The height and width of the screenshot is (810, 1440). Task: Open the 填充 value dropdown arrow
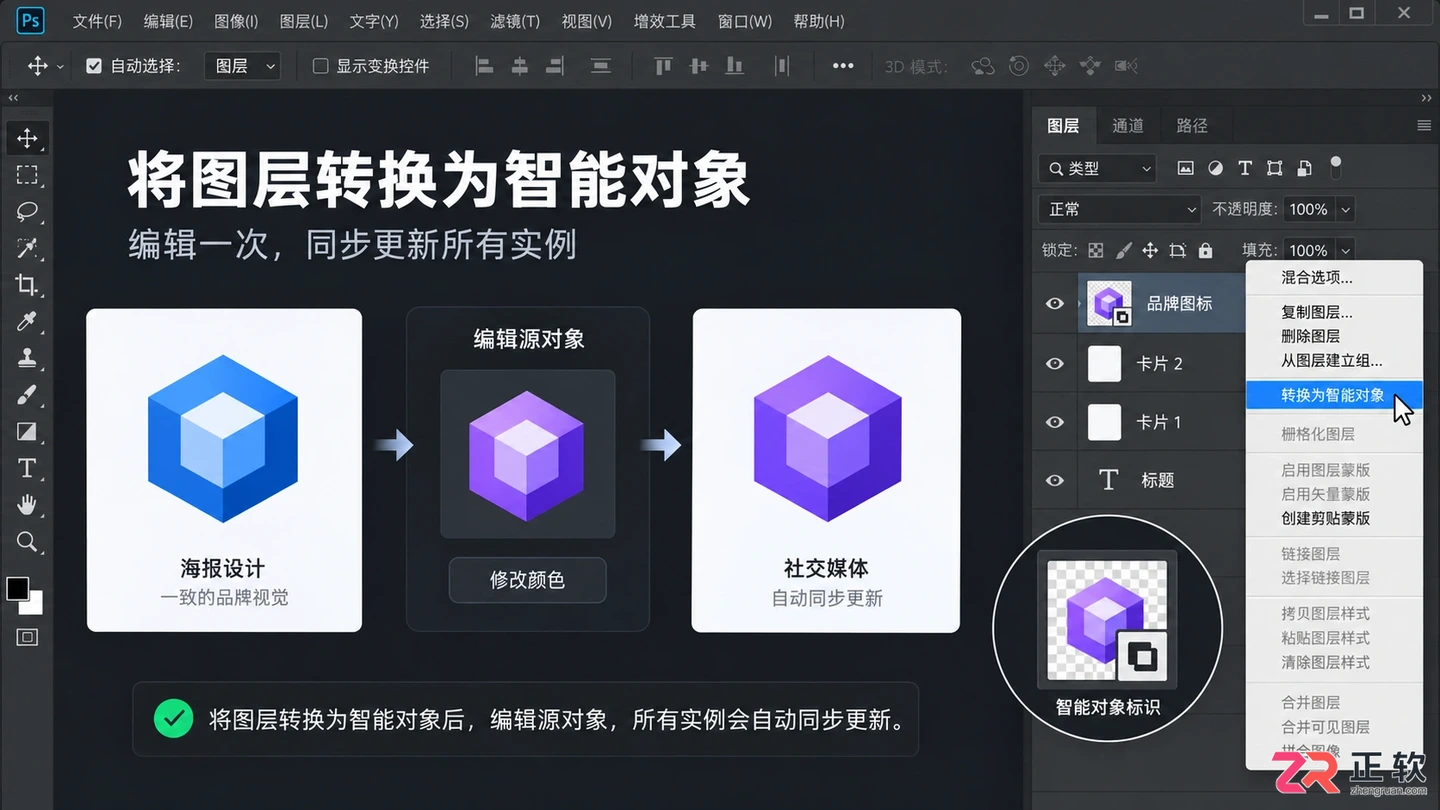[x=1346, y=250]
